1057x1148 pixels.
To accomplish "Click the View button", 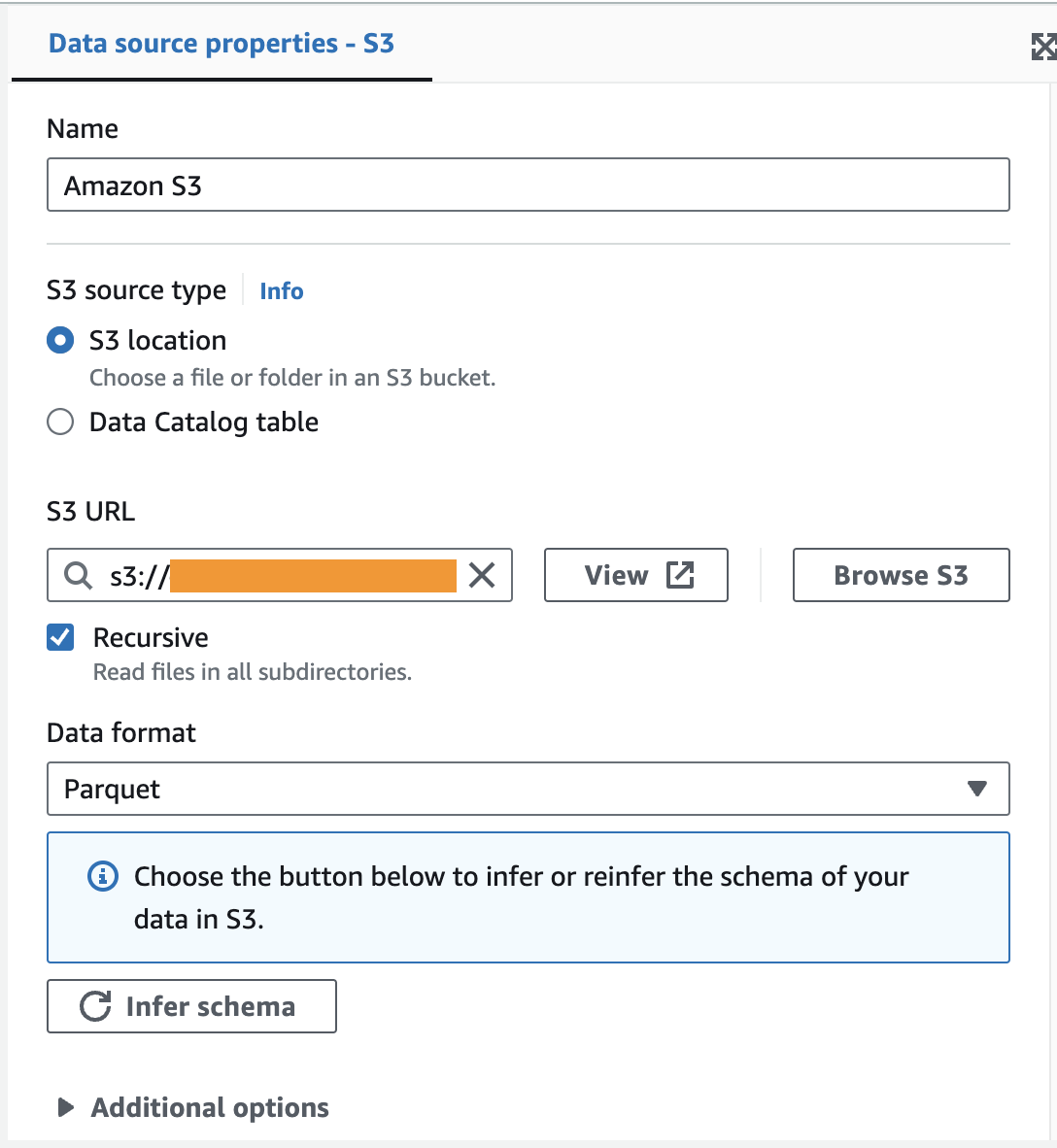I will pos(635,576).
